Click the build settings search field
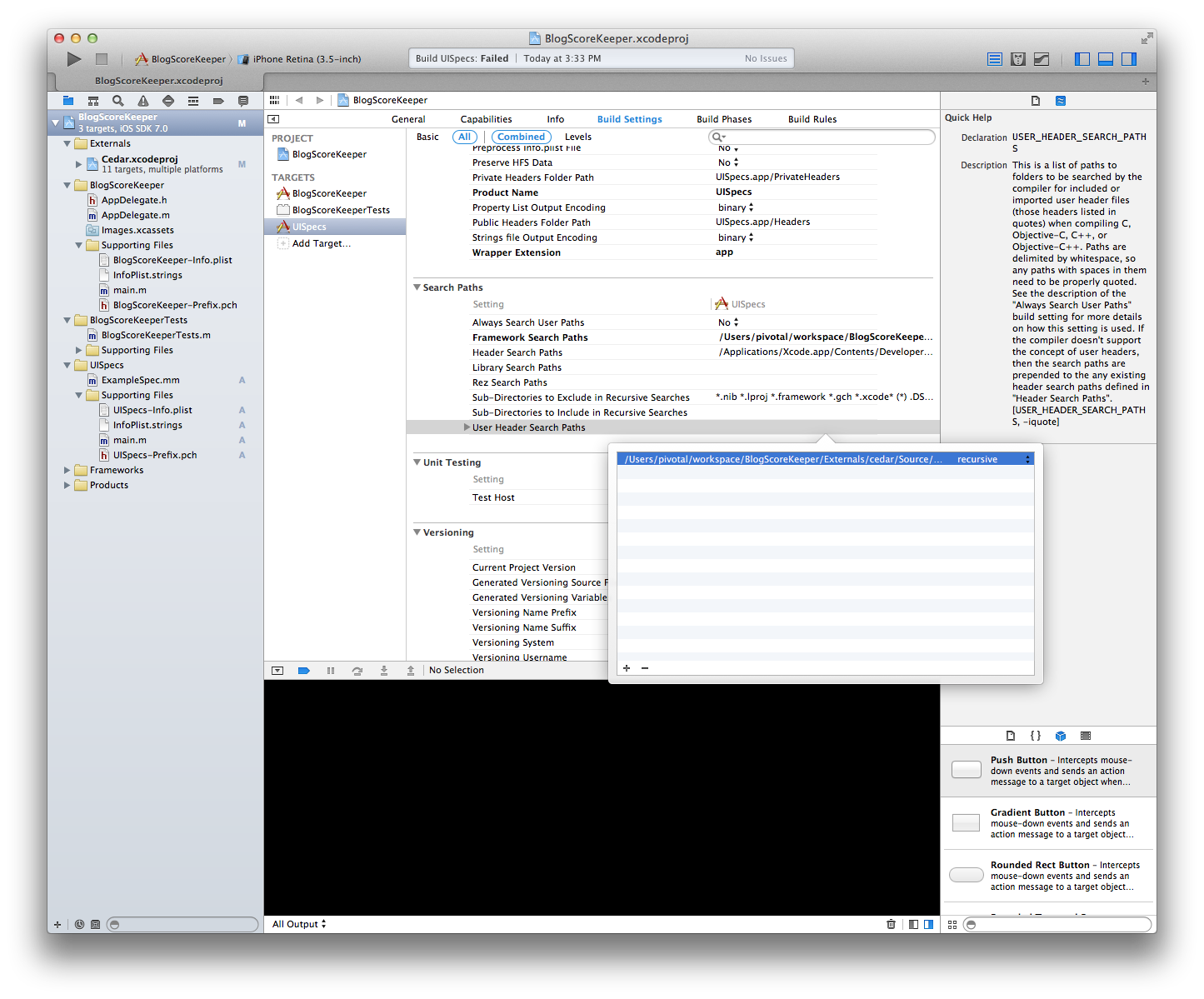Screen dimensions: 1204x999 [x=822, y=137]
